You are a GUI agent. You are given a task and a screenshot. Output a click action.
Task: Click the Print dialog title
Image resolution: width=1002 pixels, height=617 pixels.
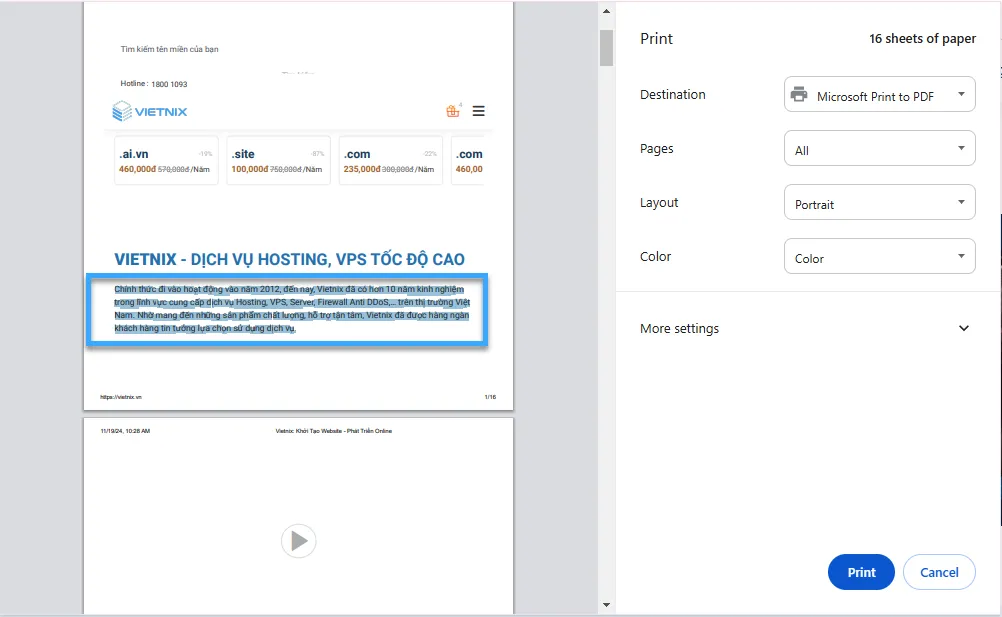pyautogui.click(x=656, y=38)
